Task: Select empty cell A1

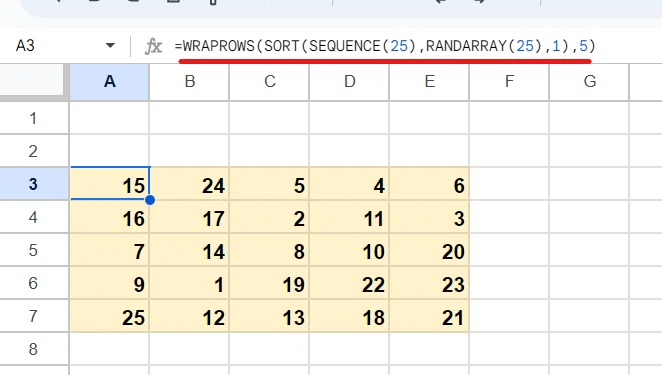Action: (x=110, y=118)
